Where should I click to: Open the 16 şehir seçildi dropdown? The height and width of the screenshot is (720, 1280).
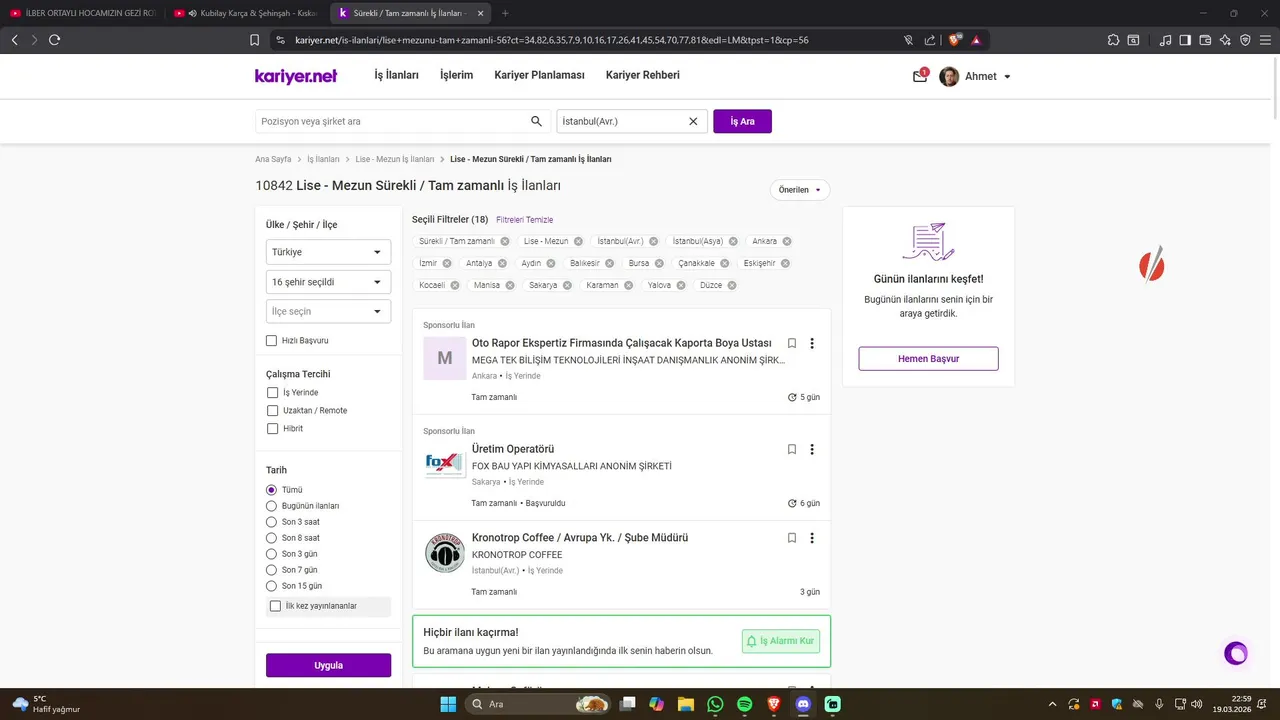pyautogui.click(x=328, y=282)
